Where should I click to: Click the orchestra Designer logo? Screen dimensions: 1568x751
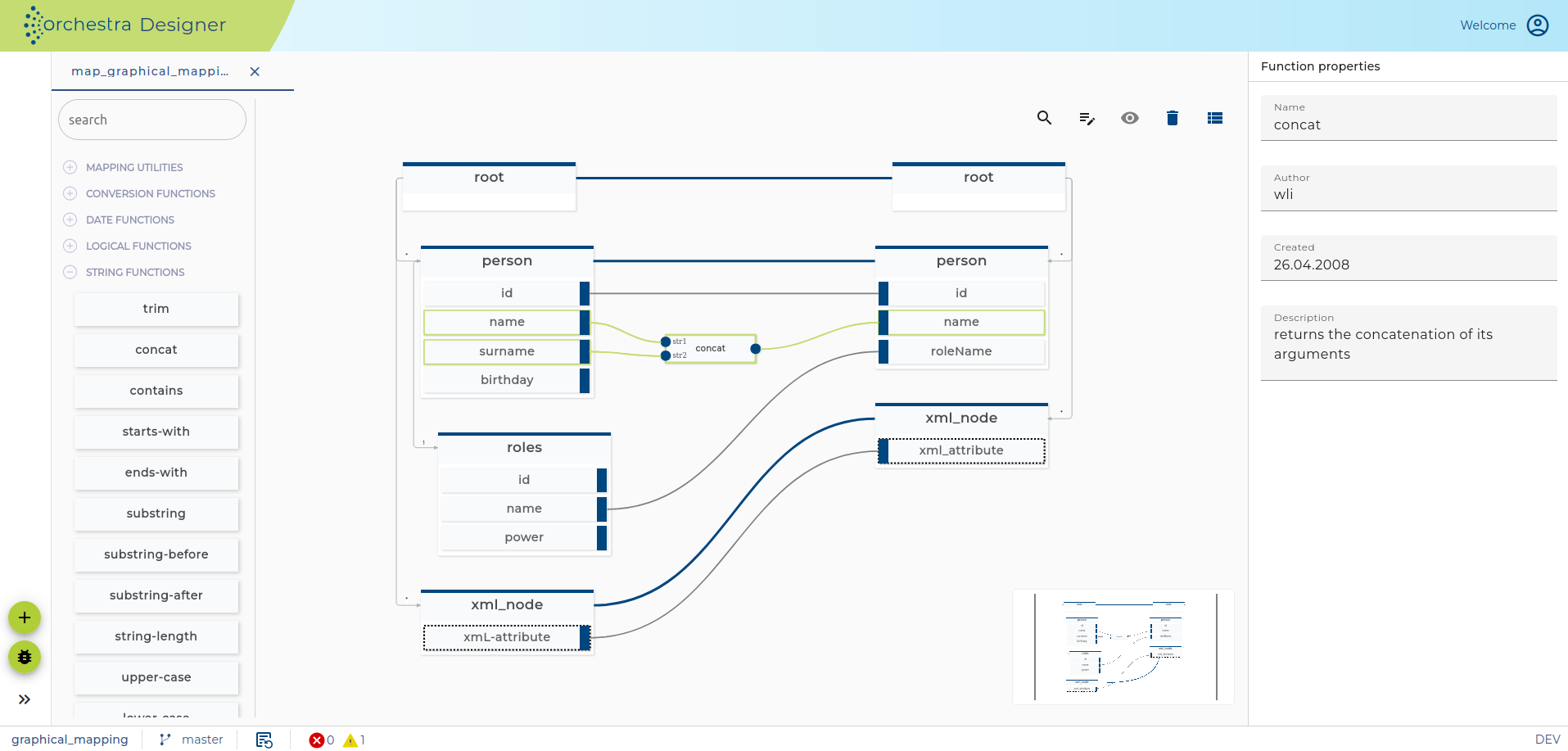(x=124, y=25)
